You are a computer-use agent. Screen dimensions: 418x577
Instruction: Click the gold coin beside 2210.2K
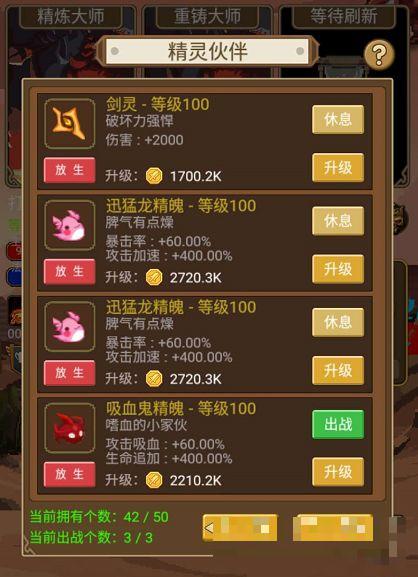[154, 480]
